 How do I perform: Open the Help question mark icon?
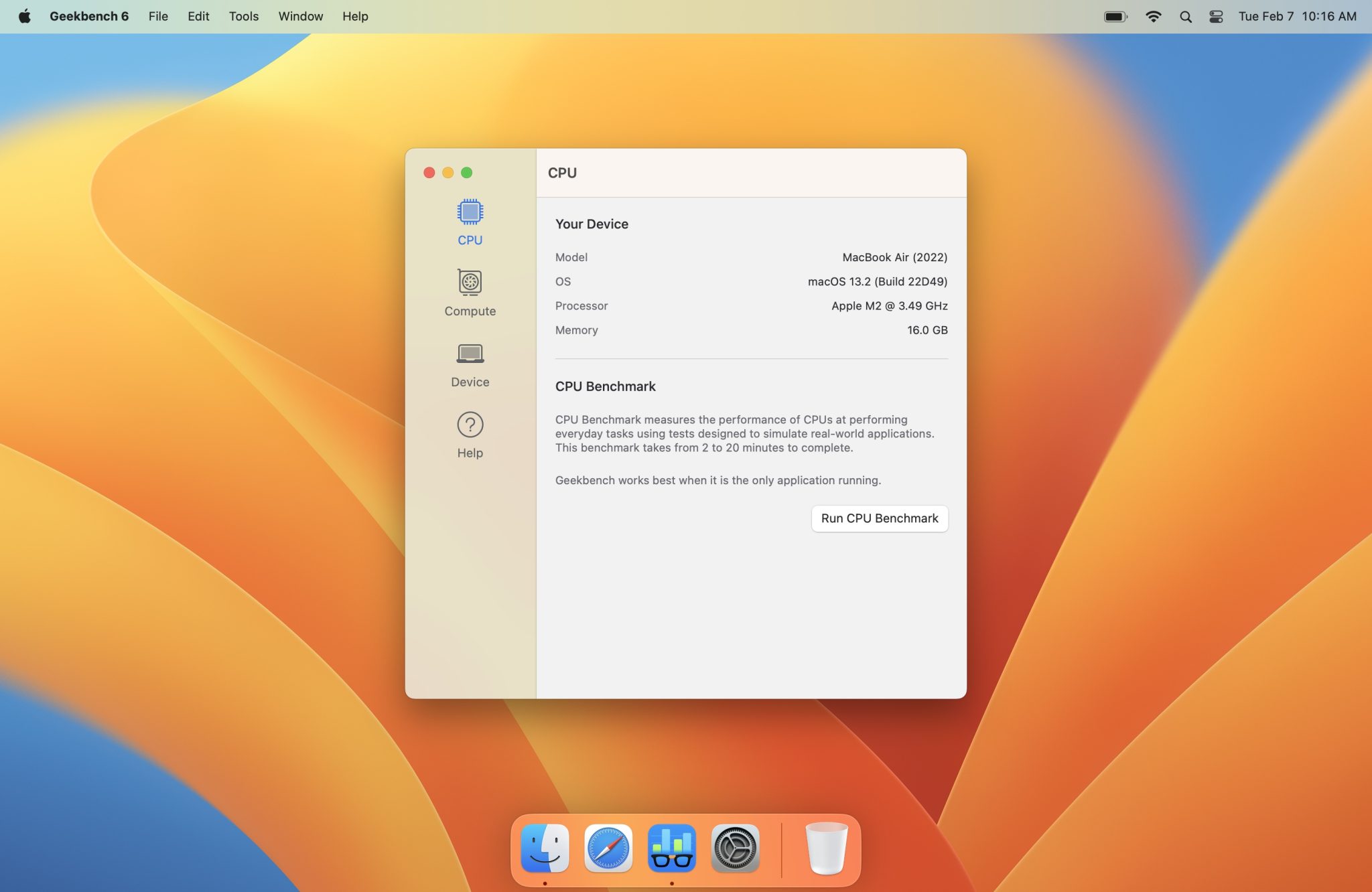point(470,435)
